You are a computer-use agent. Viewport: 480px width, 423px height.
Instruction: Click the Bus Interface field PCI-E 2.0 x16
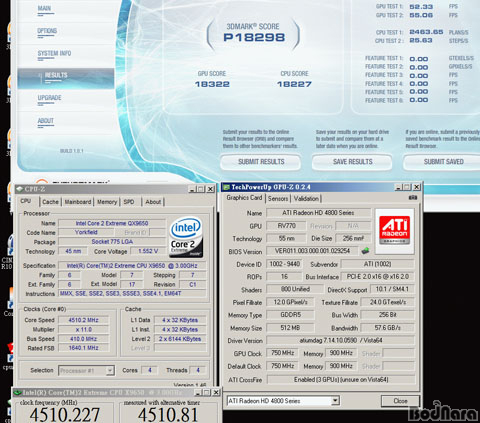pyautogui.click(x=378, y=277)
